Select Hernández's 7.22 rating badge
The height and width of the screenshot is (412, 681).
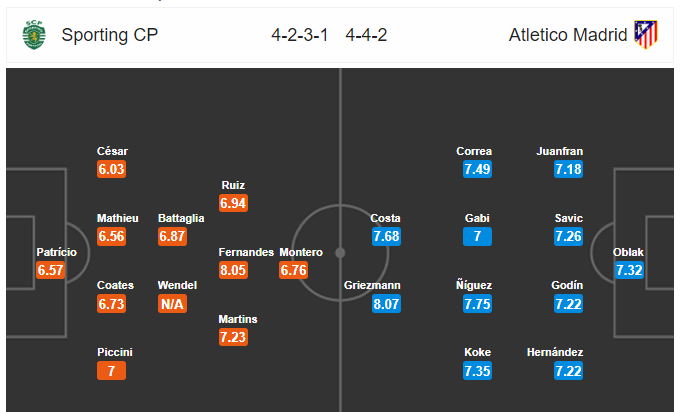tap(569, 371)
